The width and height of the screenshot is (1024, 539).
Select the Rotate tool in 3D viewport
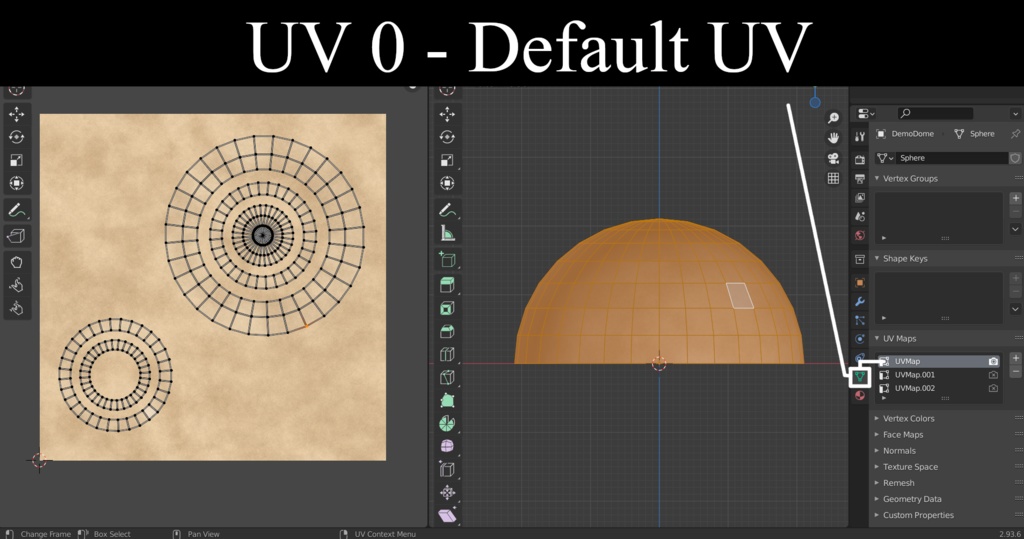coord(447,137)
